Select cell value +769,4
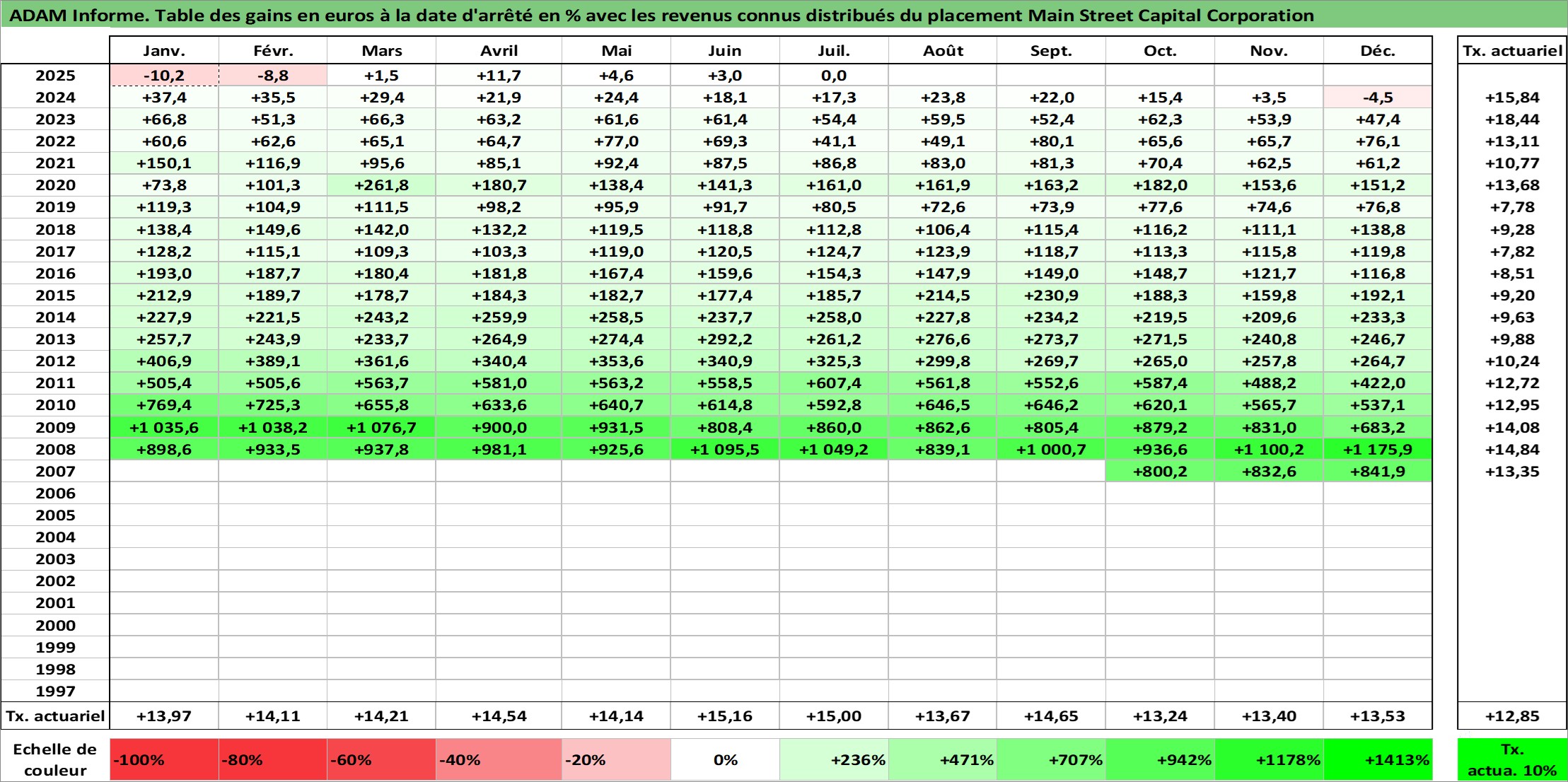 pos(164,405)
